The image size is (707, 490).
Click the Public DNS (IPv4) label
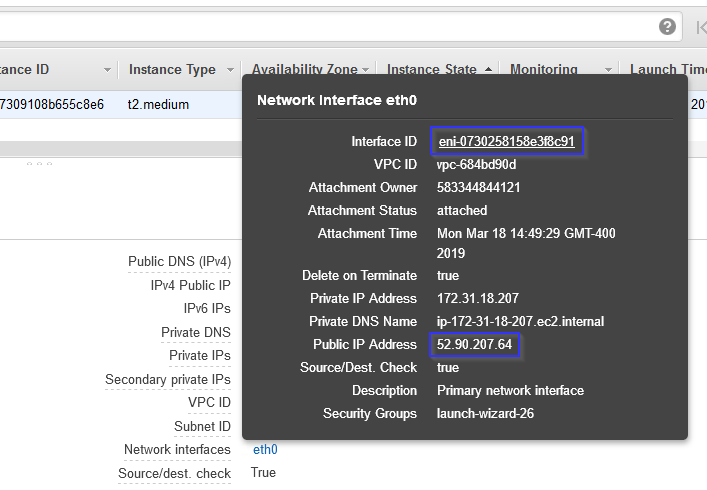[179, 261]
